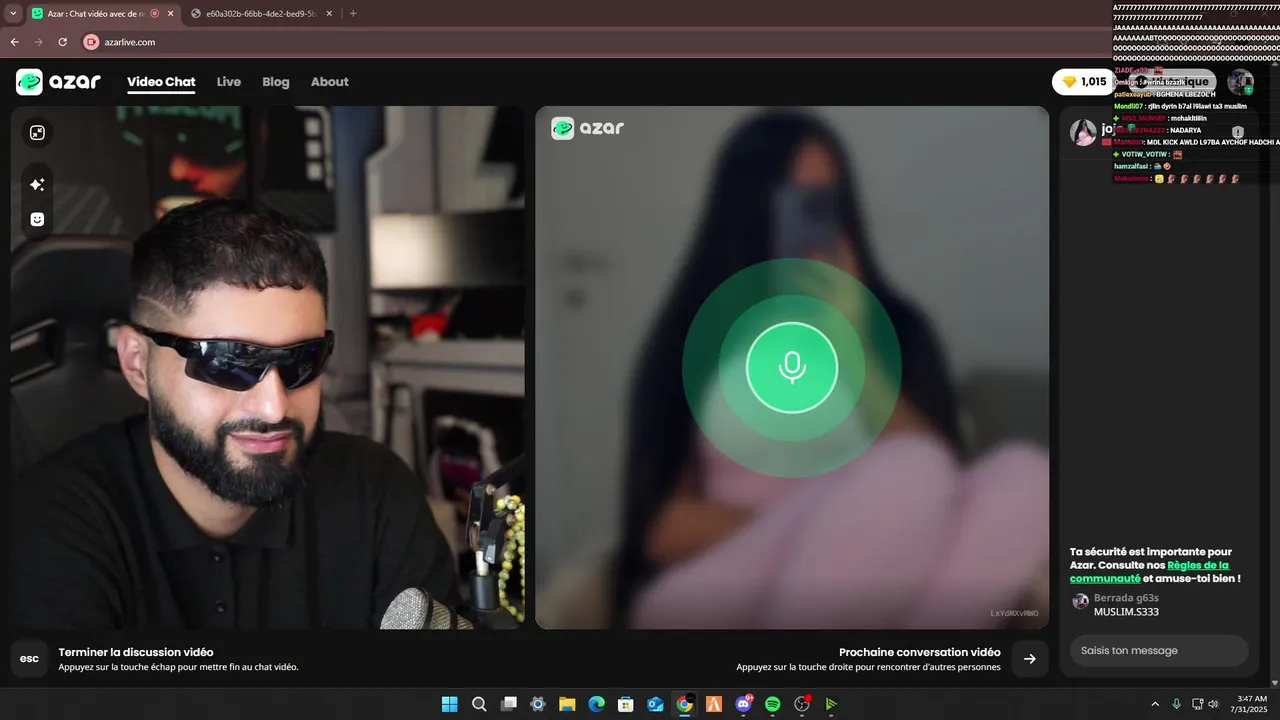Launch Microsoft Edge from the taskbar

pyautogui.click(x=597, y=704)
